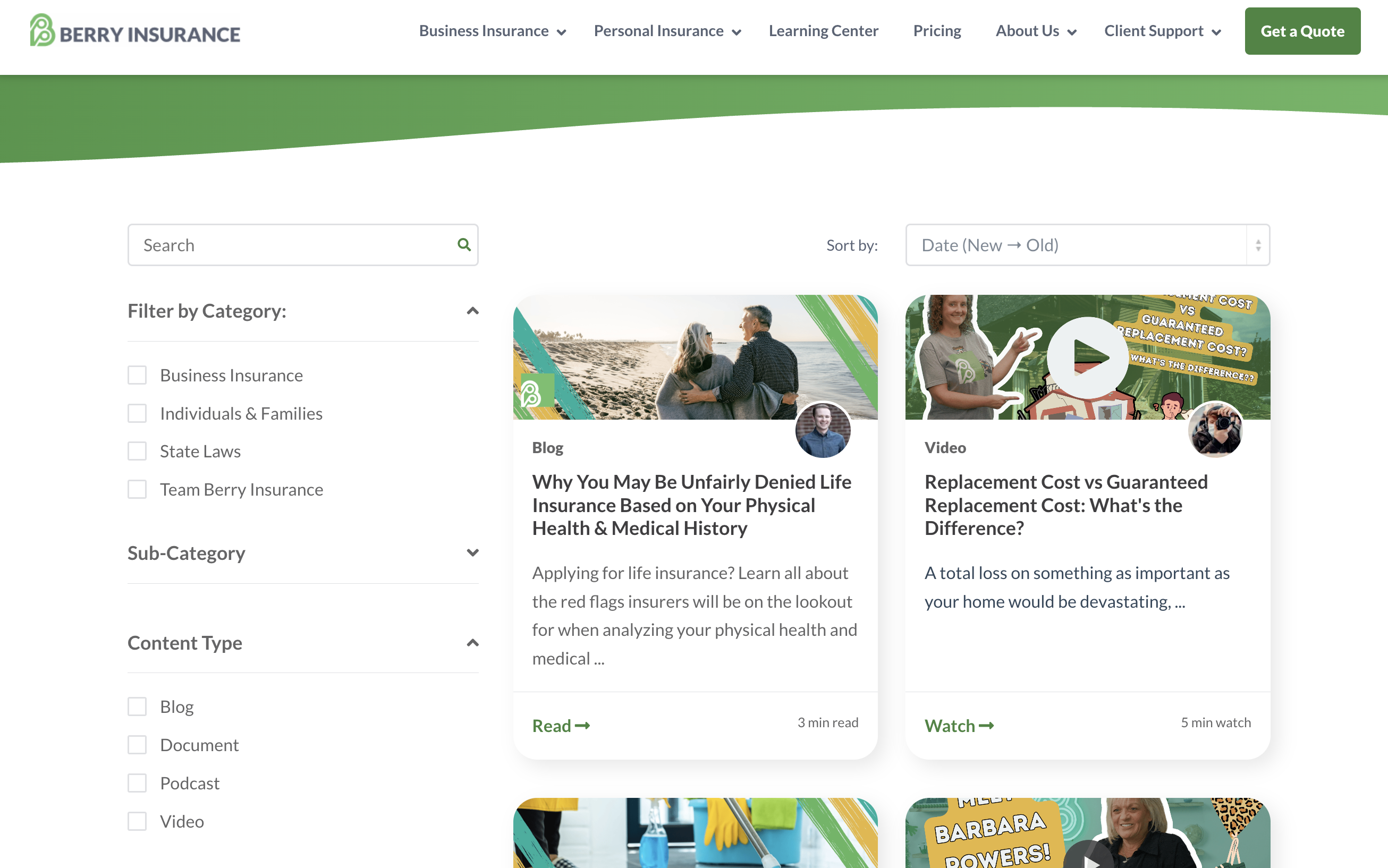Click the '3 min read' label
Image resolution: width=1388 pixels, height=868 pixels.
point(827,723)
